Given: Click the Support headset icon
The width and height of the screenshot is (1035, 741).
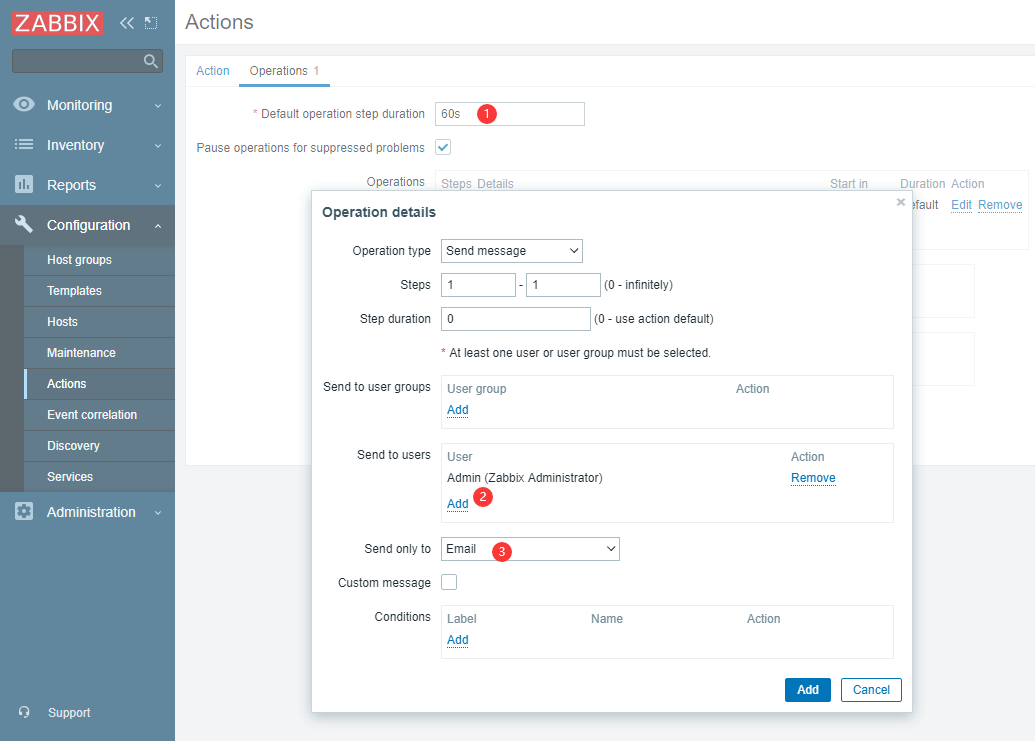Looking at the screenshot, I should 24,713.
